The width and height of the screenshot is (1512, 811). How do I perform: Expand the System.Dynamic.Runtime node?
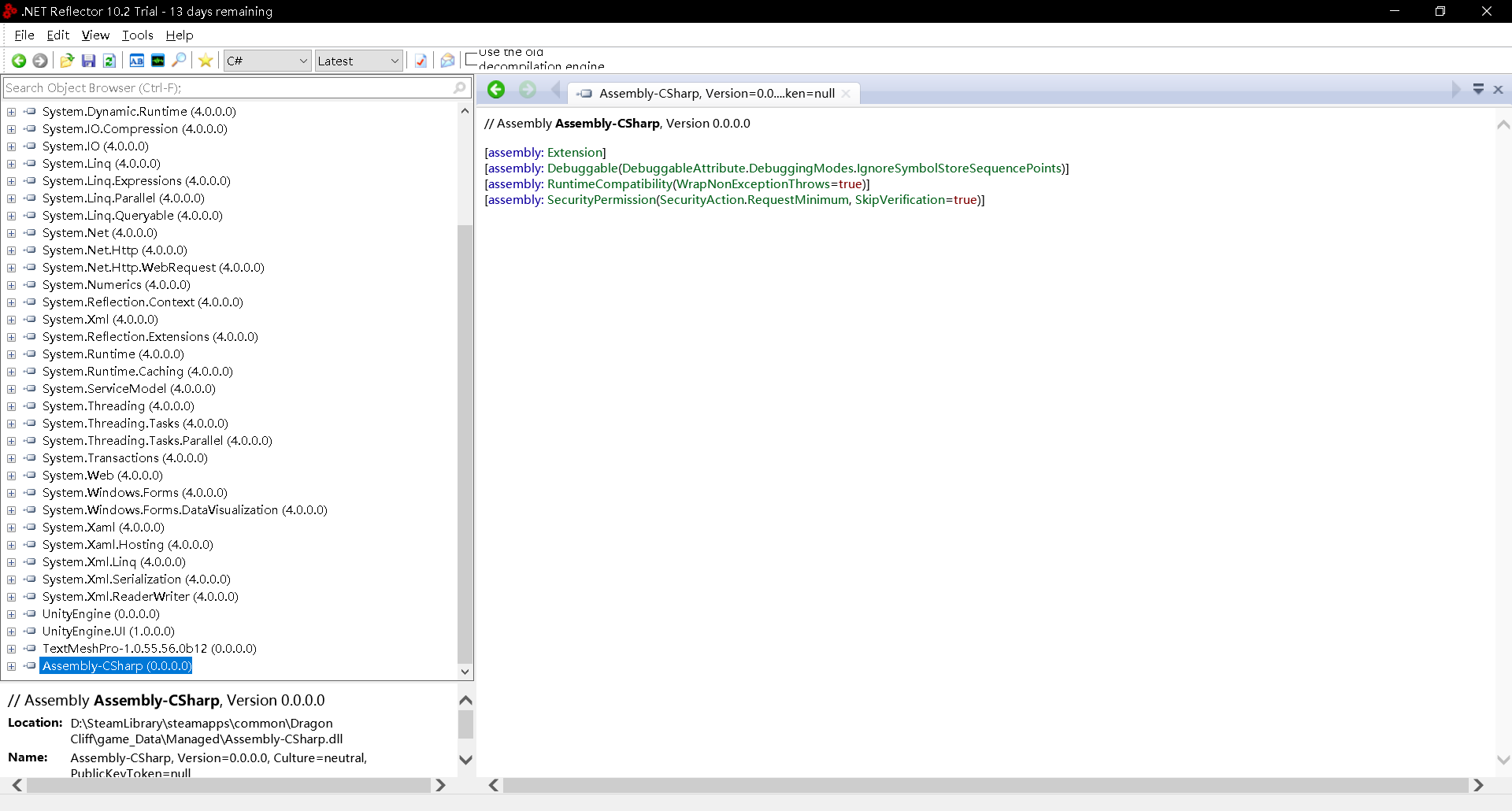pyautogui.click(x=12, y=112)
